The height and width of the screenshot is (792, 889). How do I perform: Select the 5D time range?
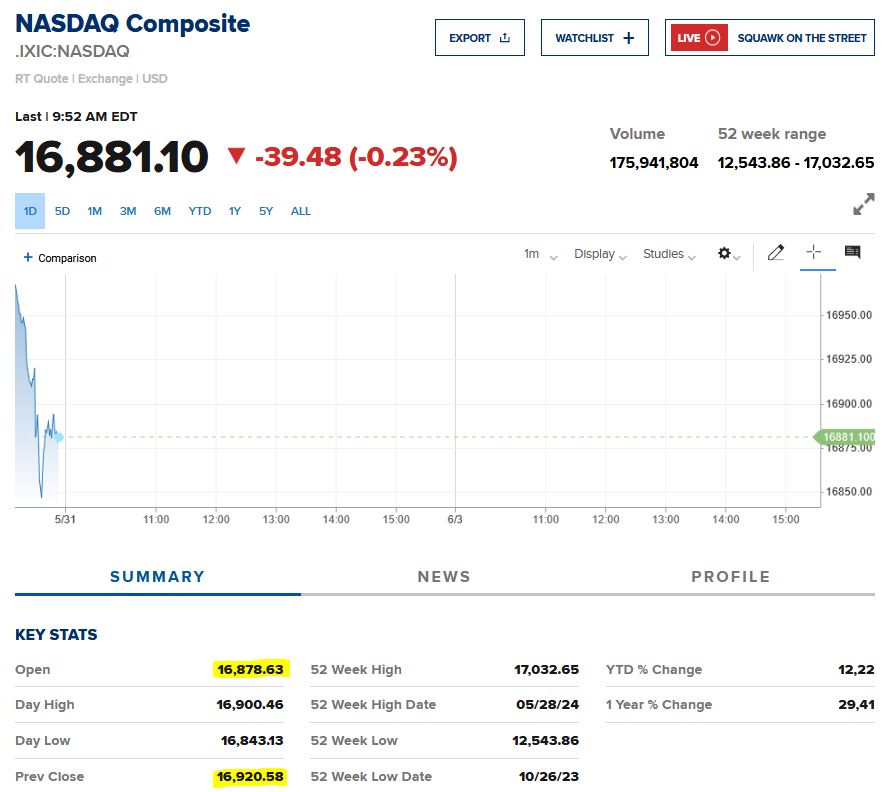click(x=62, y=211)
